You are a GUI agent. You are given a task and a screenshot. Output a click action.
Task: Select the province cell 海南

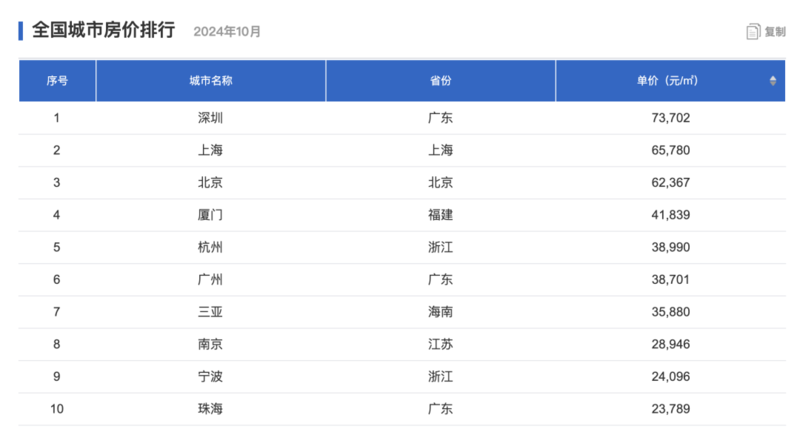click(440, 312)
